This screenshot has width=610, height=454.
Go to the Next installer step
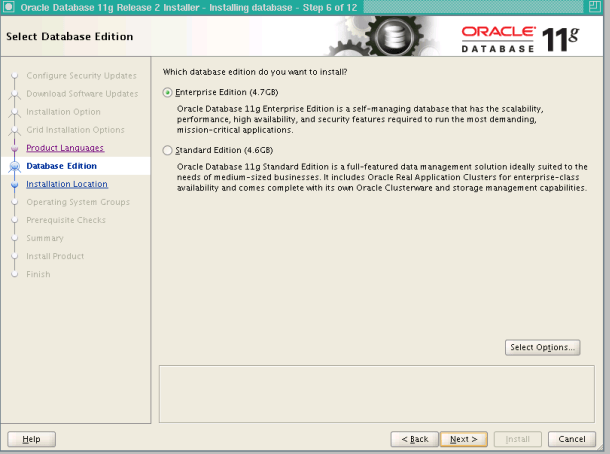[x=463, y=439]
